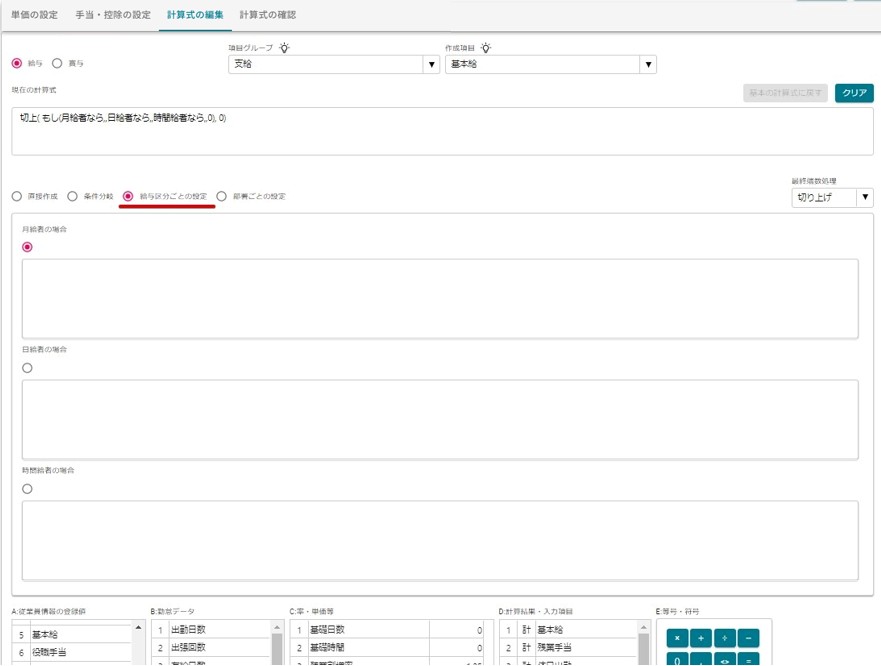The height and width of the screenshot is (666, 881).
Task: Switch to the 単価の設定 tab
Action: (x=34, y=15)
